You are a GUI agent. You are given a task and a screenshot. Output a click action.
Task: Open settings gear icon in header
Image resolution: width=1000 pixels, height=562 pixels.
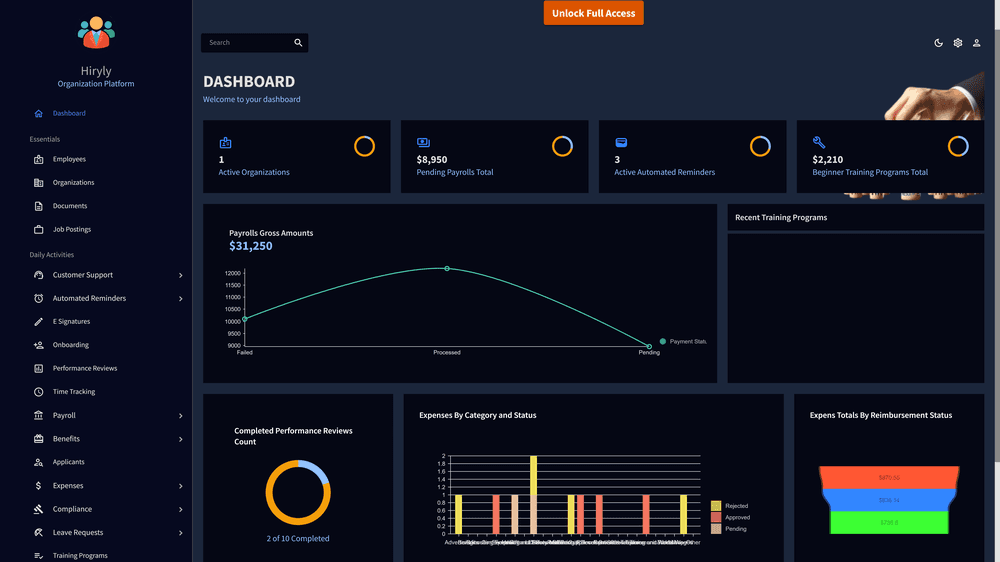coord(957,43)
